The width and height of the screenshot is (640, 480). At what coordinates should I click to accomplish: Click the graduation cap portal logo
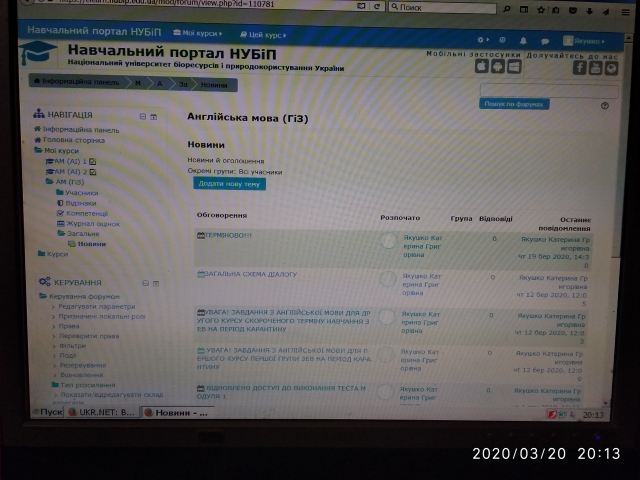pyautogui.click(x=38, y=53)
